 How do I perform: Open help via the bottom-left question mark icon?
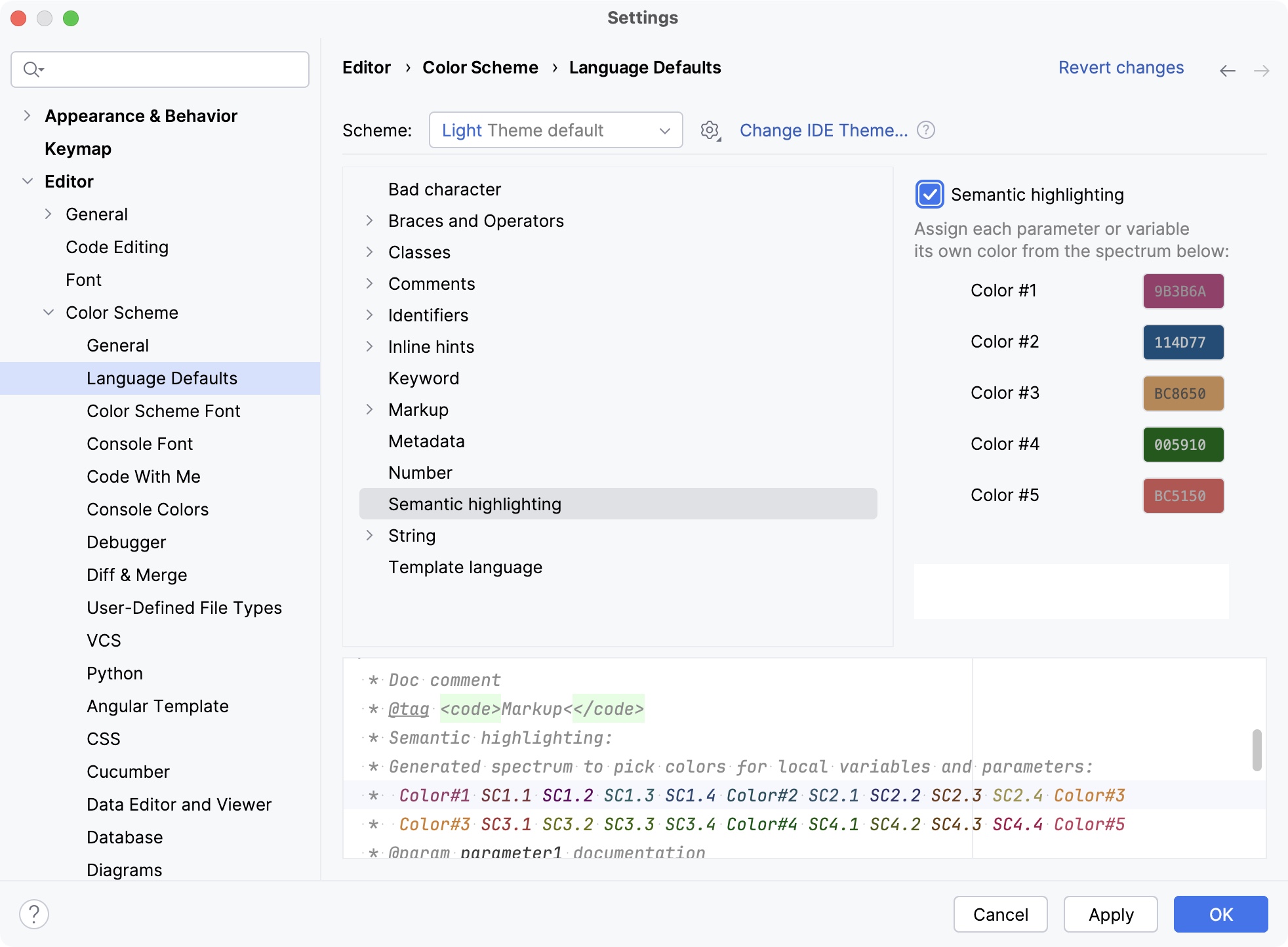tap(33, 912)
